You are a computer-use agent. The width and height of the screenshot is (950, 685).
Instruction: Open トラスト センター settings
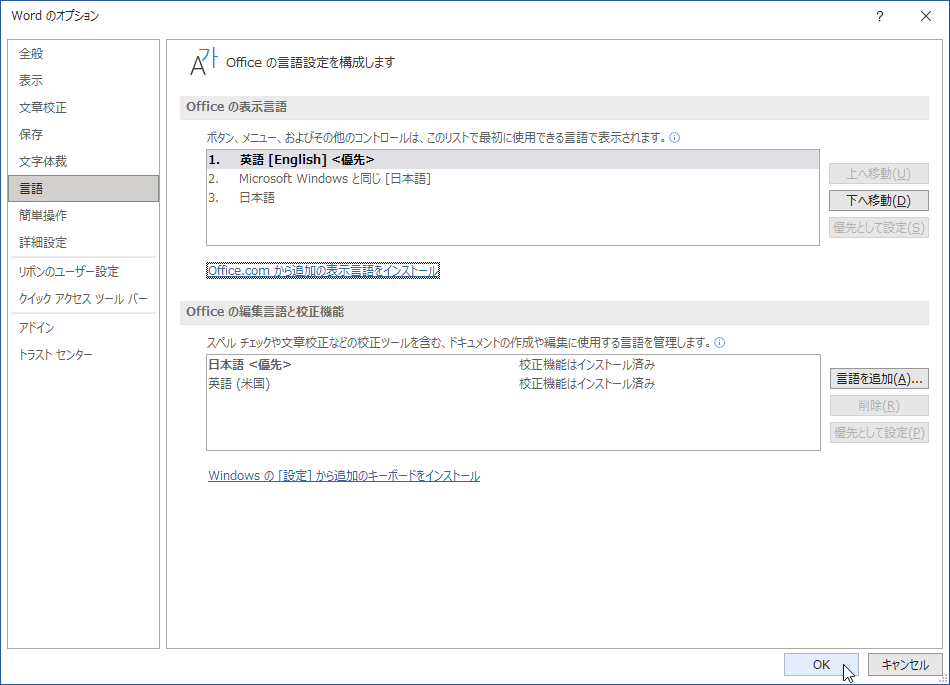(x=84, y=355)
